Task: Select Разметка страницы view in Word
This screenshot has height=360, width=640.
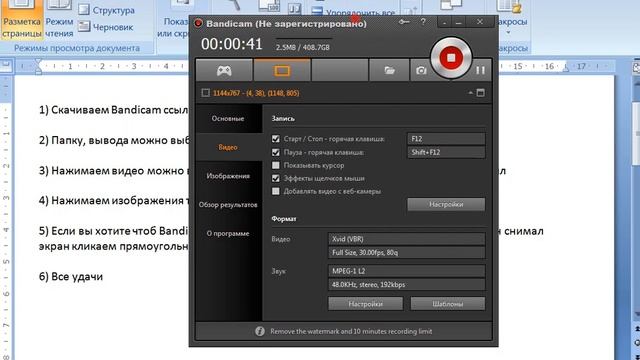Action: tap(22, 20)
